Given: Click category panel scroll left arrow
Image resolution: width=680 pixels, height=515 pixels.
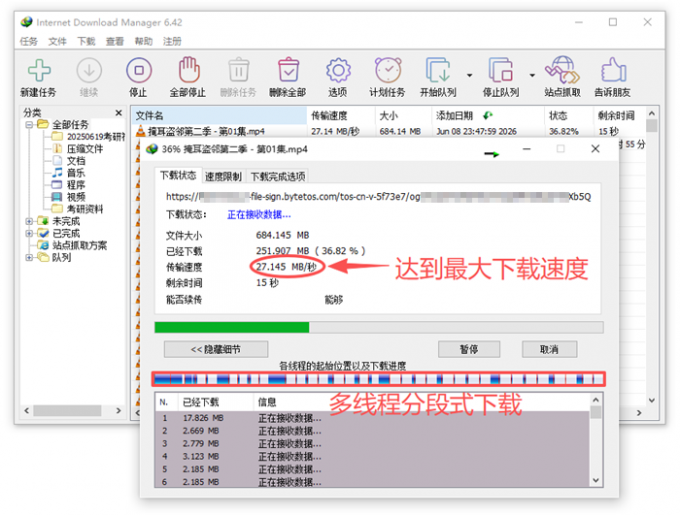Looking at the screenshot, I should (26, 411).
